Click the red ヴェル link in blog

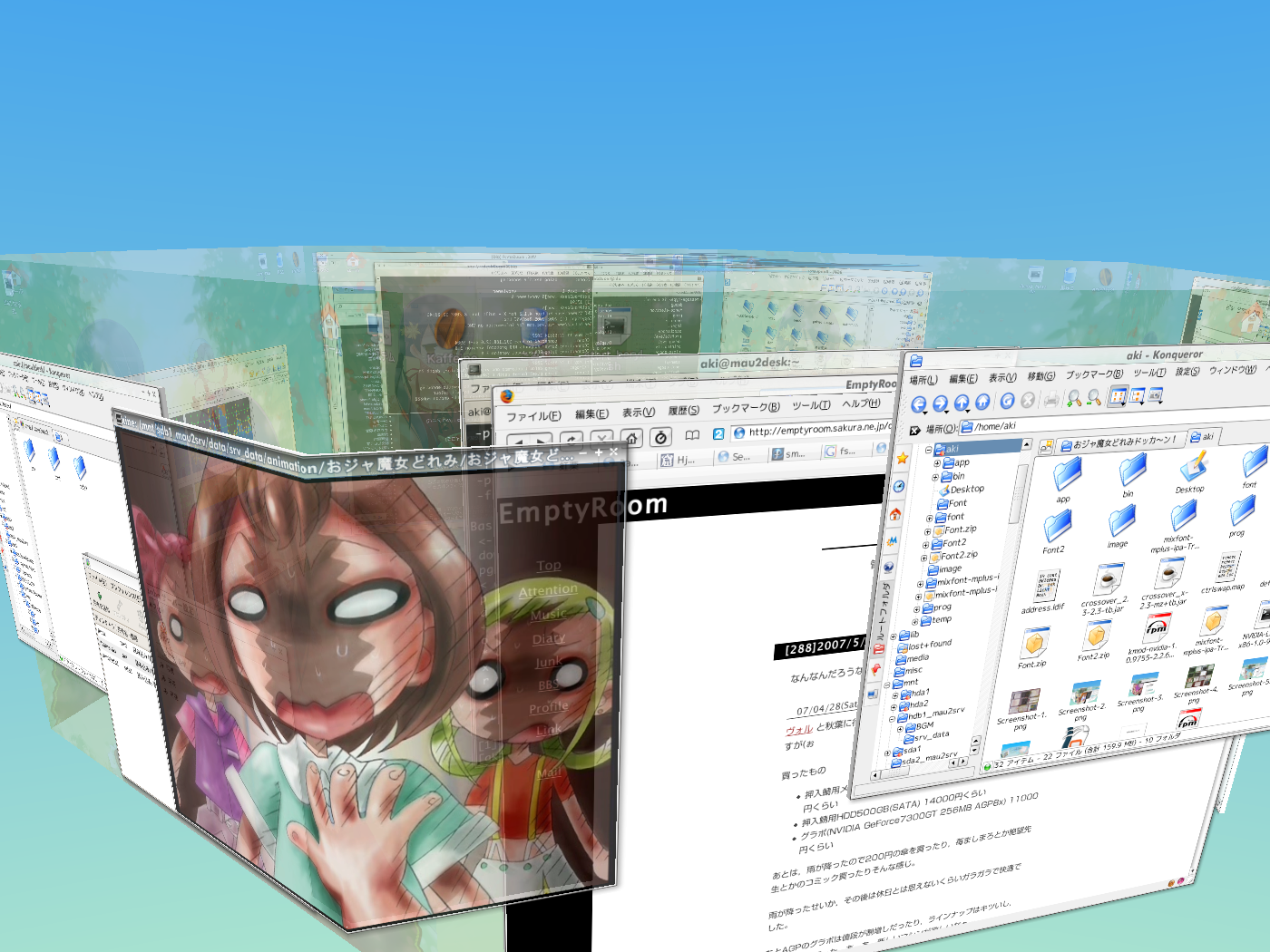click(798, 729)
